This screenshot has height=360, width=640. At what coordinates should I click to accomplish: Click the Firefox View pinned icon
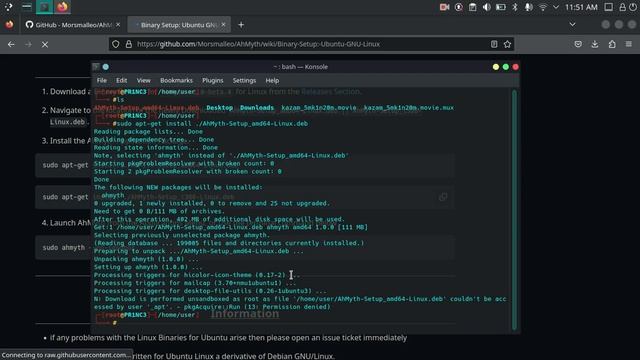[9, 25]
